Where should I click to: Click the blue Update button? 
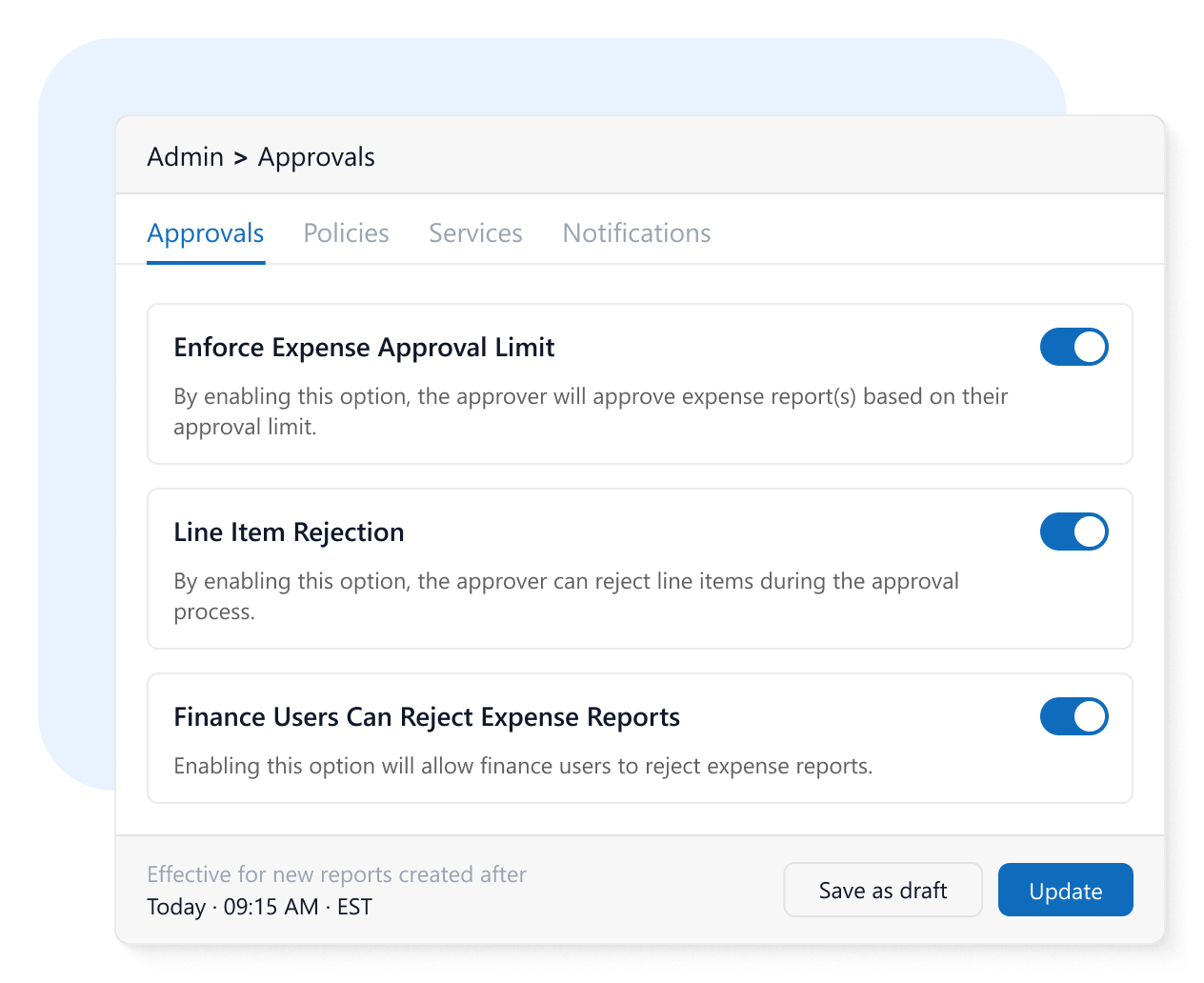pos(1065,891)
